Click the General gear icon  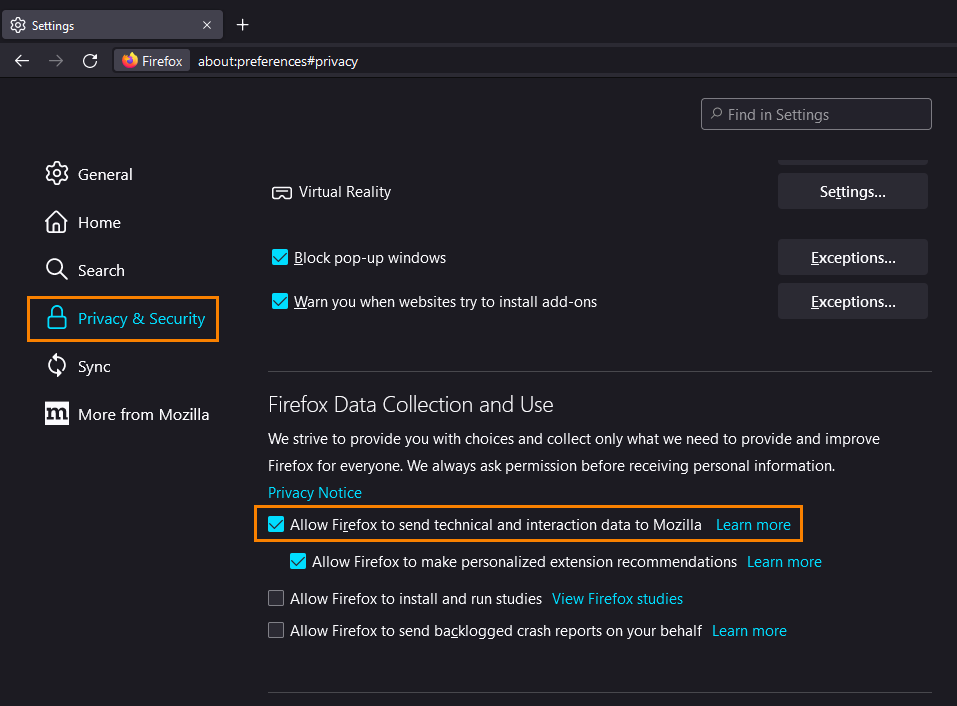(x=57, y=174)
